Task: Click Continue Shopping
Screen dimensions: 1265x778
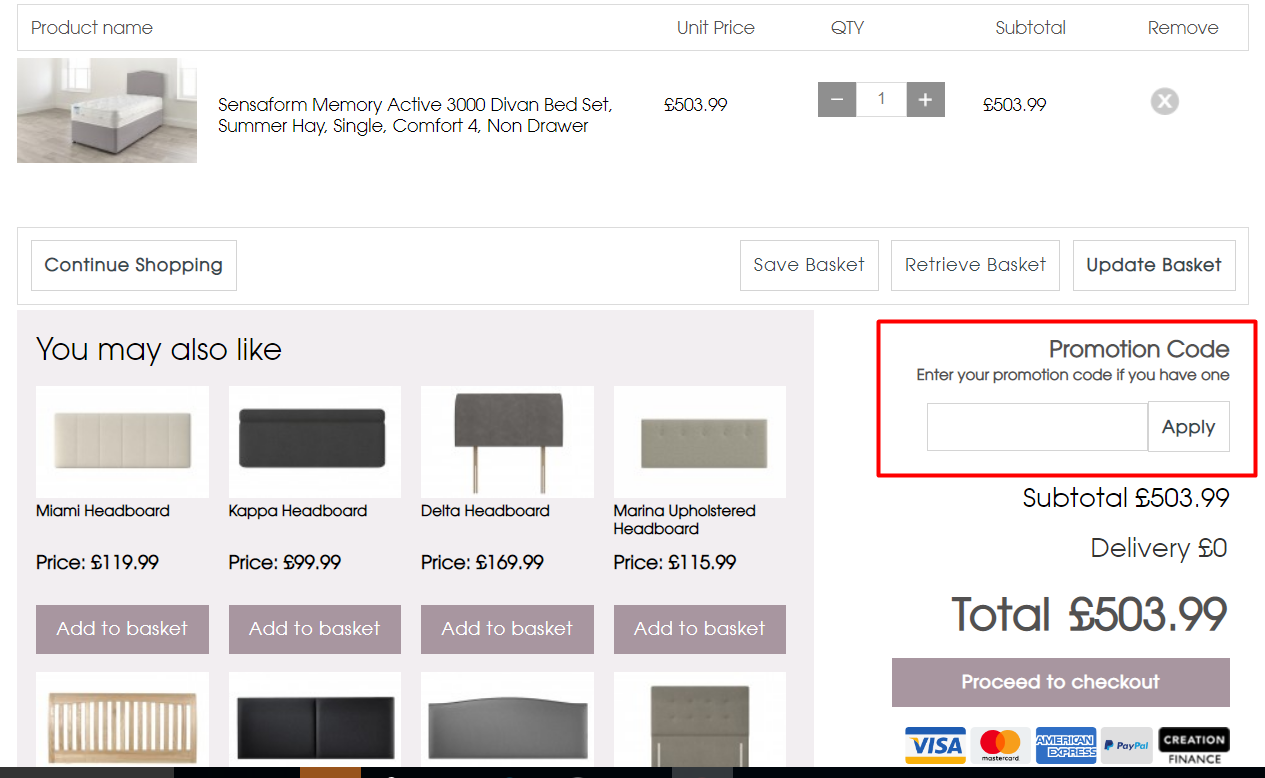Action: (133, 265)
